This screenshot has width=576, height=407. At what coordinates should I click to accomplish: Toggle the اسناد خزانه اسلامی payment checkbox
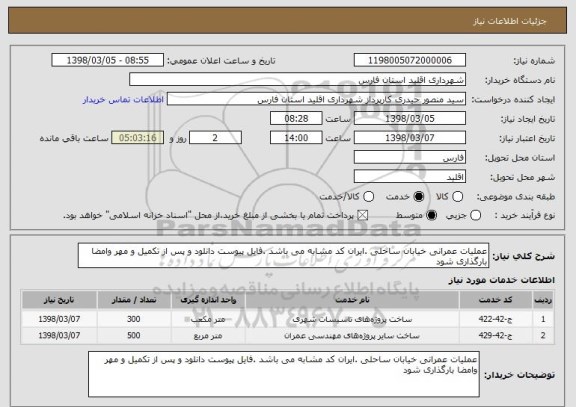pyautogui.click(x=363, y=215)
